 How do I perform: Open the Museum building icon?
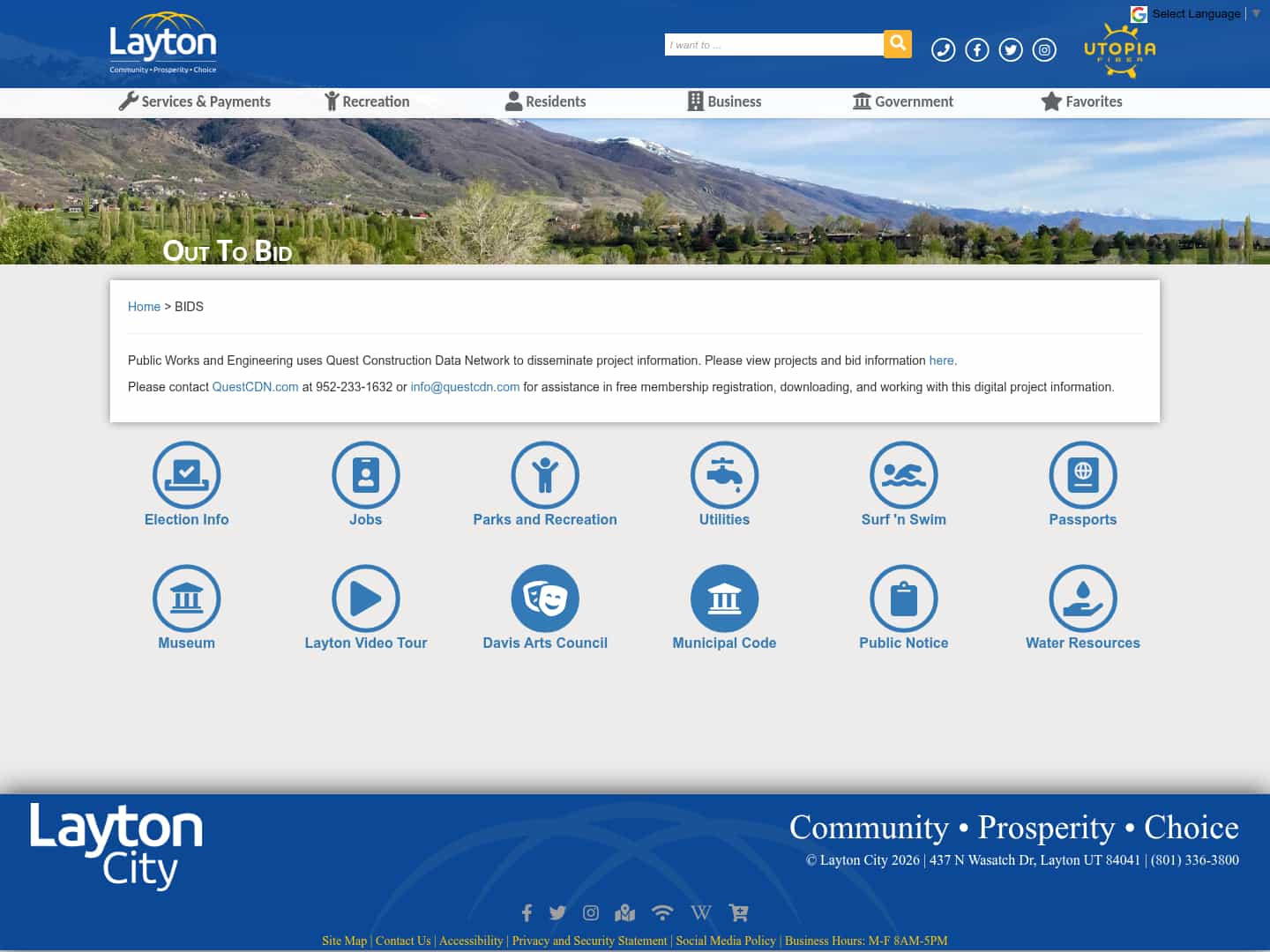[x=186, y=598]
